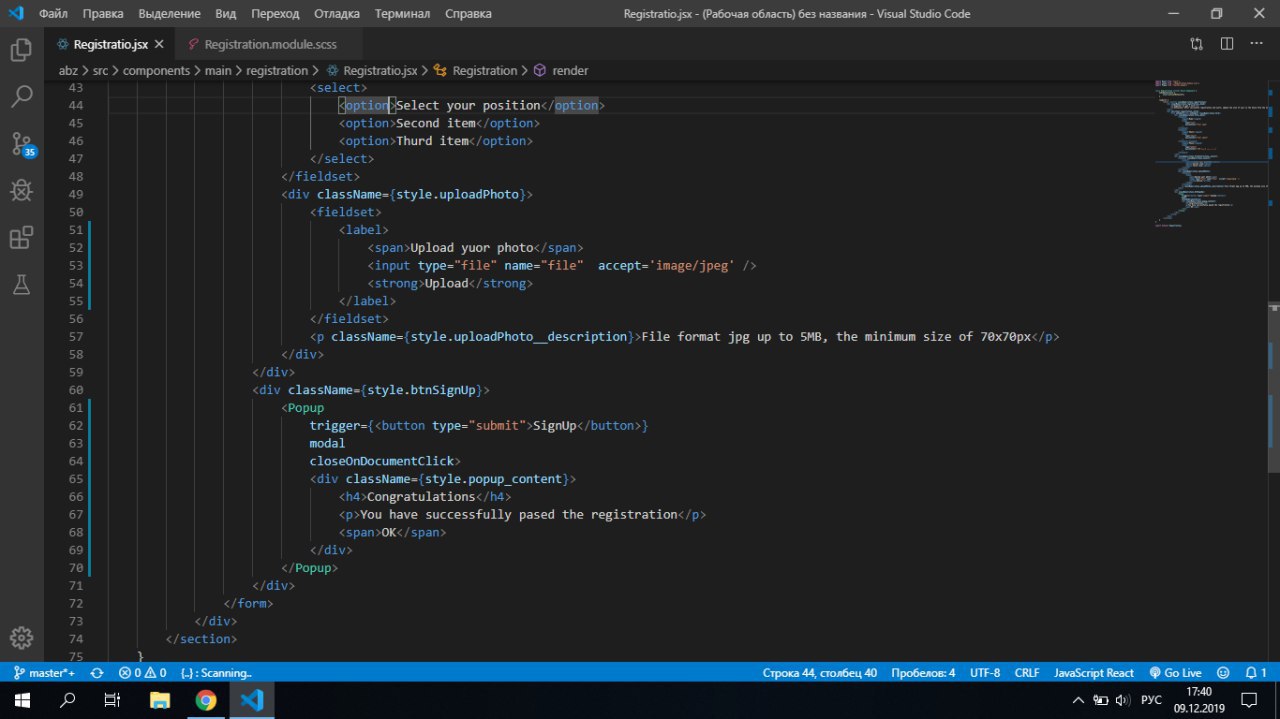Expand the Registration breadcrumb item
Screen dimensions: 1280x719
click(x=484, y=71)
